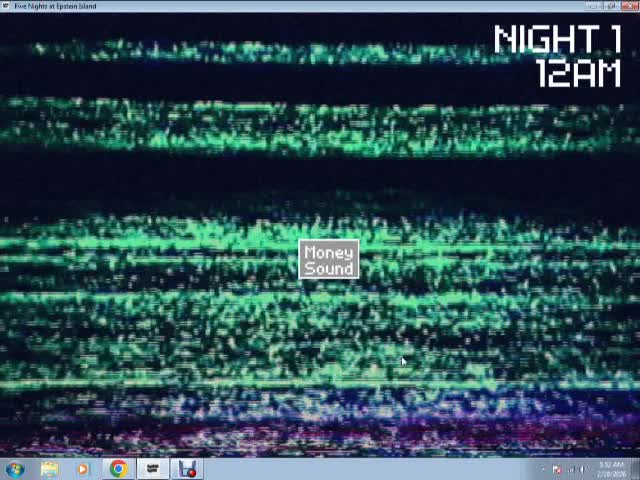Click the Show desktop strip after the clock

[x=636, y=469]
